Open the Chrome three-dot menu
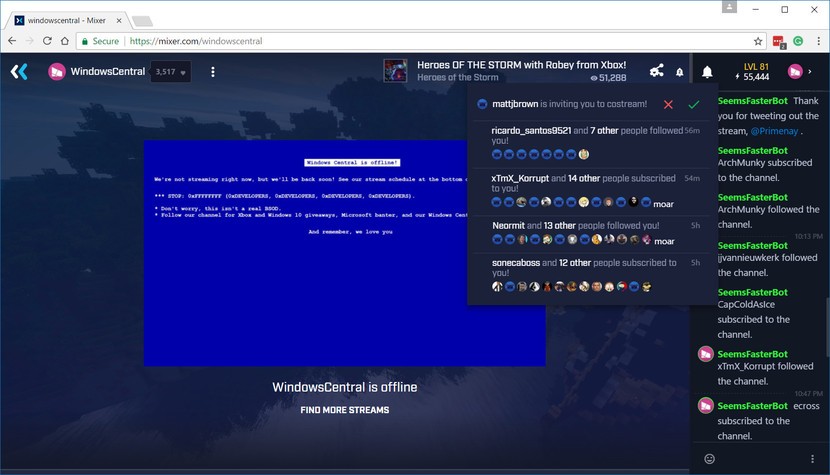This screenshot has height=475, width=830. (818, 41)
